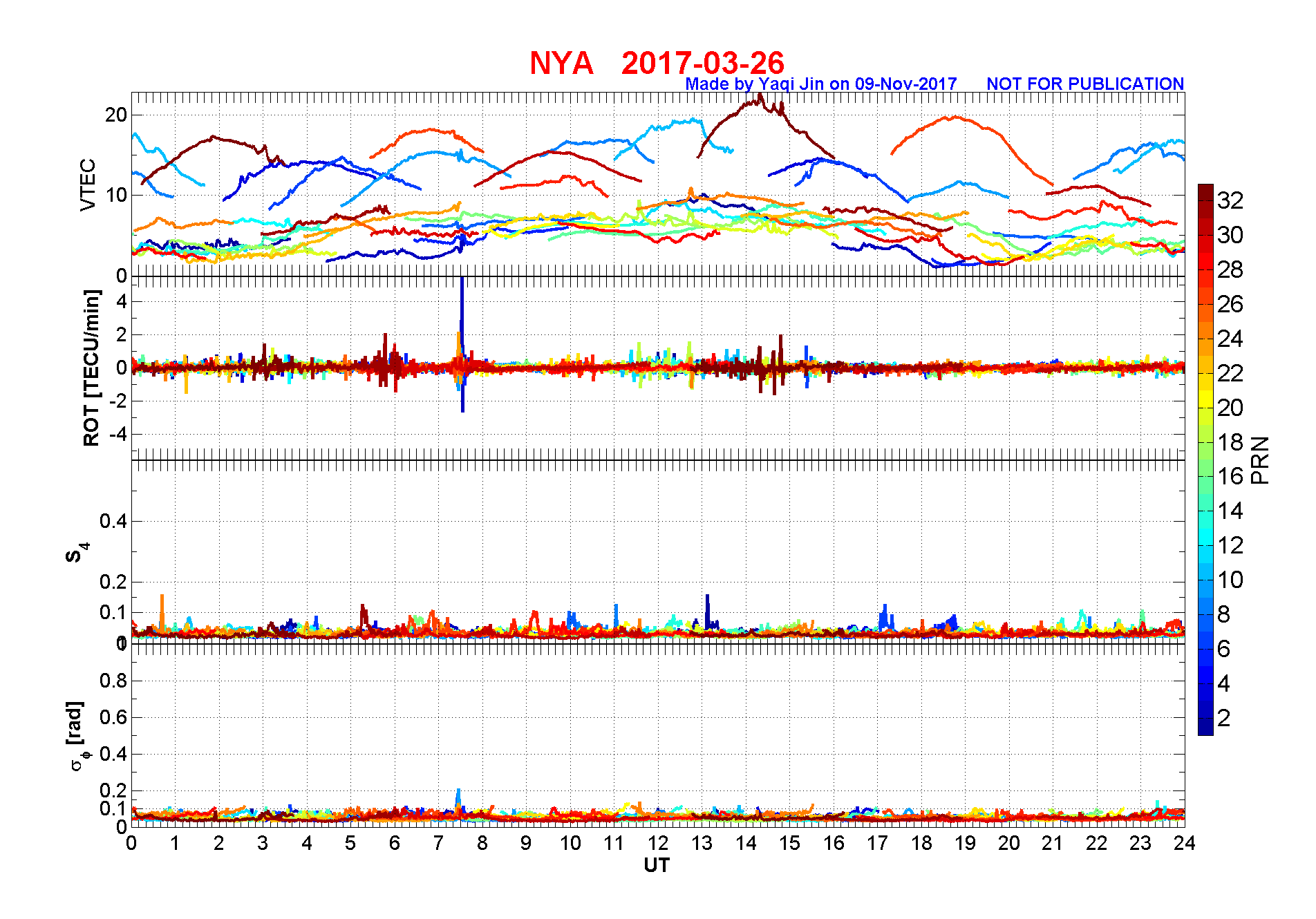Click the UT axis tick label 13
The height and width of the screenshot is (919, 1316).
coord(702,843)
